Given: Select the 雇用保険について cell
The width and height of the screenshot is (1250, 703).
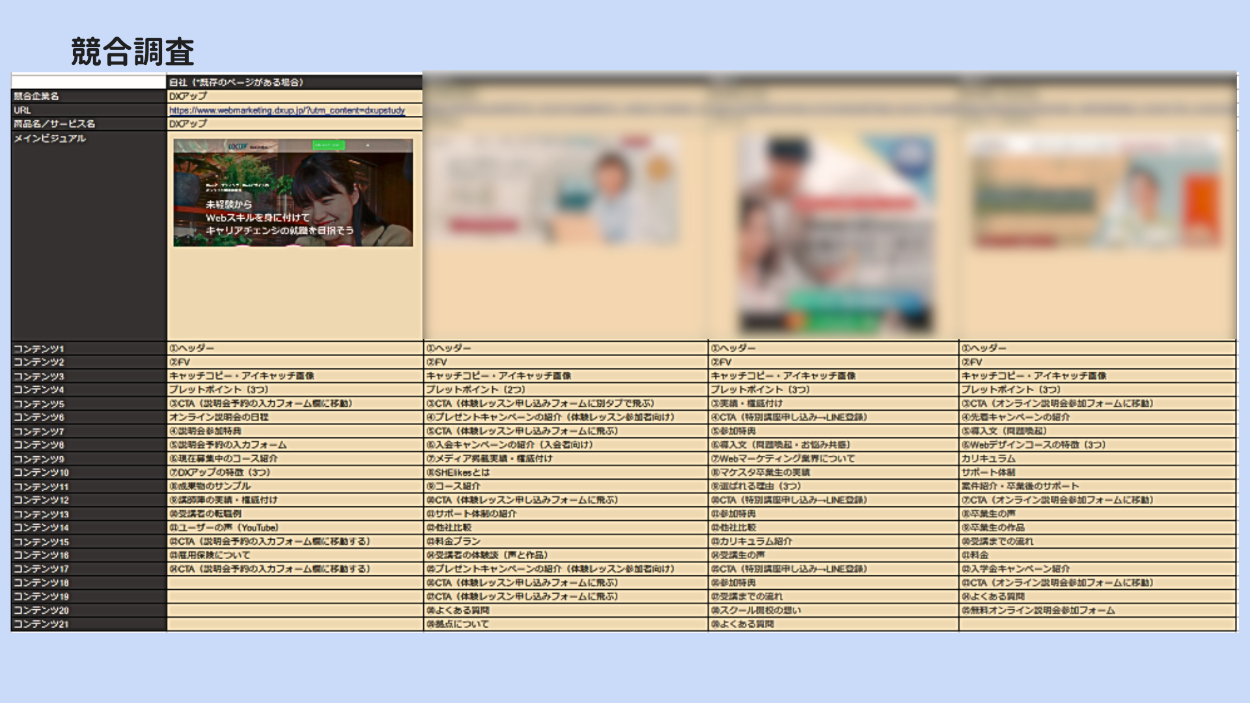Looking at the screenshot, I should 213,555.
